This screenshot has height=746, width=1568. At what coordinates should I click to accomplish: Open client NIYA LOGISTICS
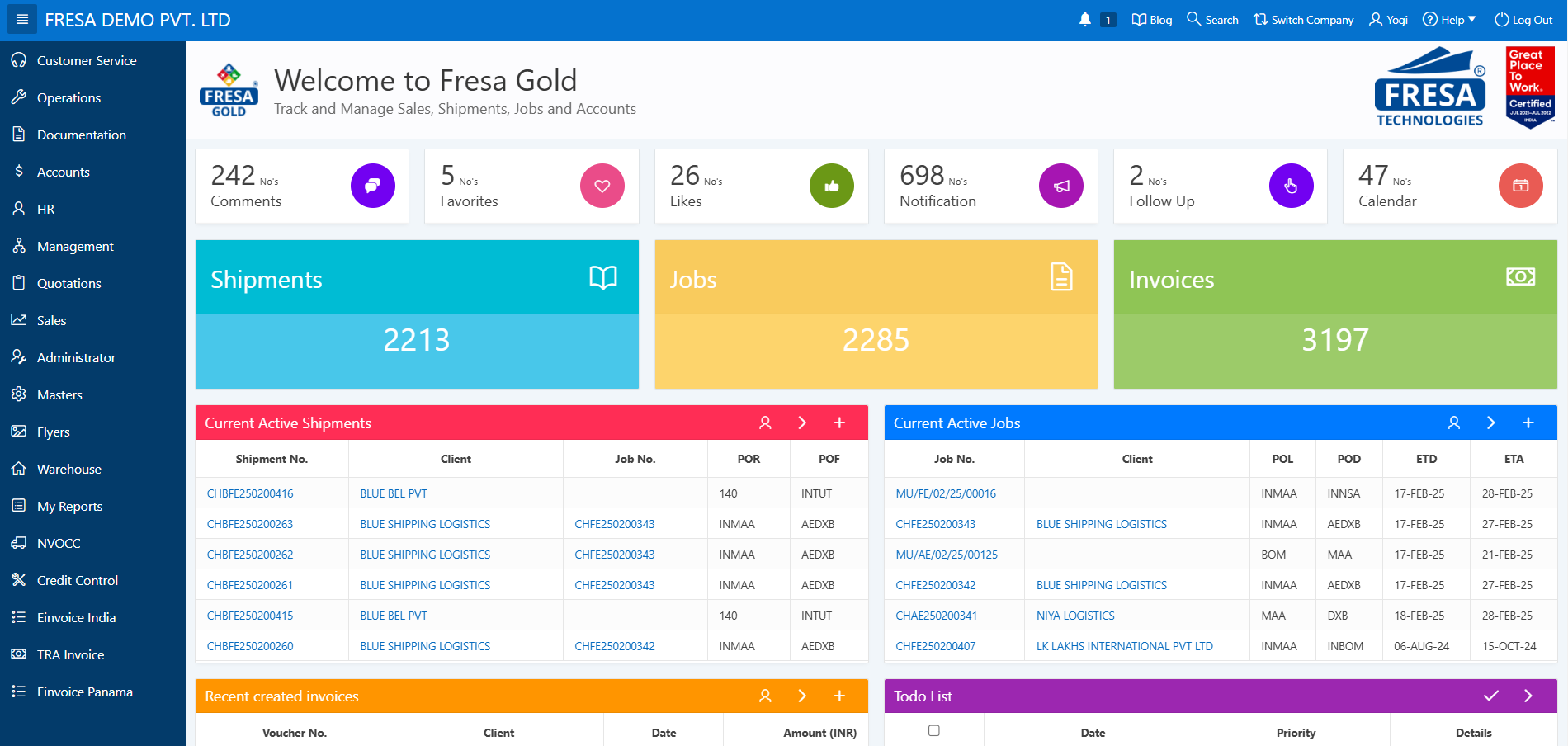point(1075,616)
